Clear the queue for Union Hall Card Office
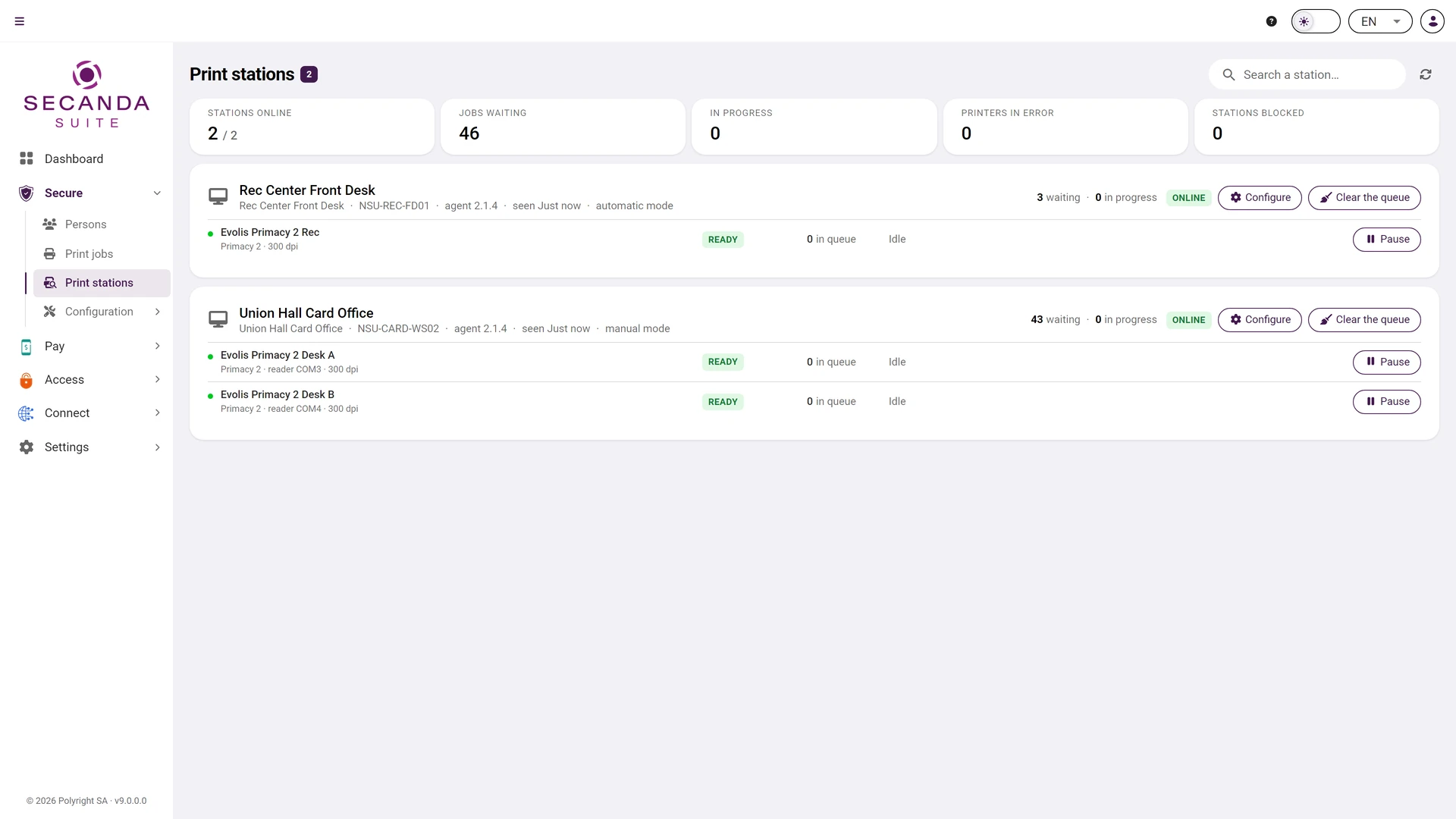The height and width of the screenshot is (819, 1456). pyautogui.click(x=1364, y=320)
